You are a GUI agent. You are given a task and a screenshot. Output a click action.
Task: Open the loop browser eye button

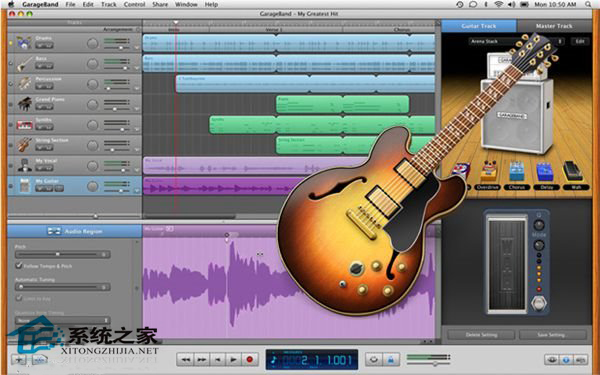tap(551, 360)
